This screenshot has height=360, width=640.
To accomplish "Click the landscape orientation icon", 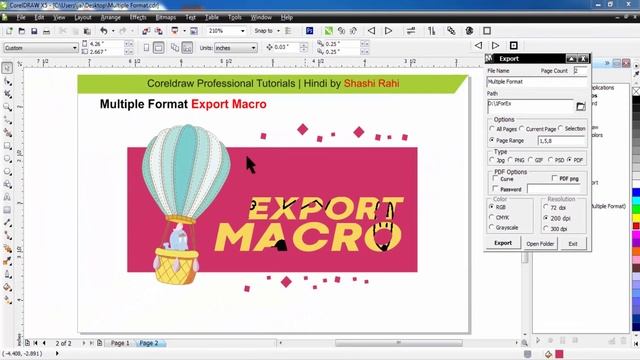I will point(158,48).
